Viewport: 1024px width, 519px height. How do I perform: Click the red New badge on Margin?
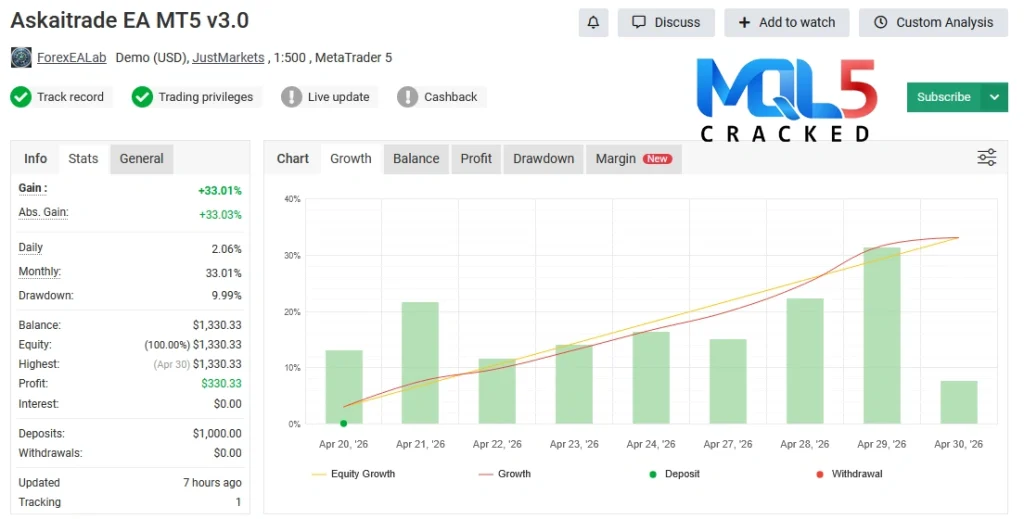click(657, 159)
